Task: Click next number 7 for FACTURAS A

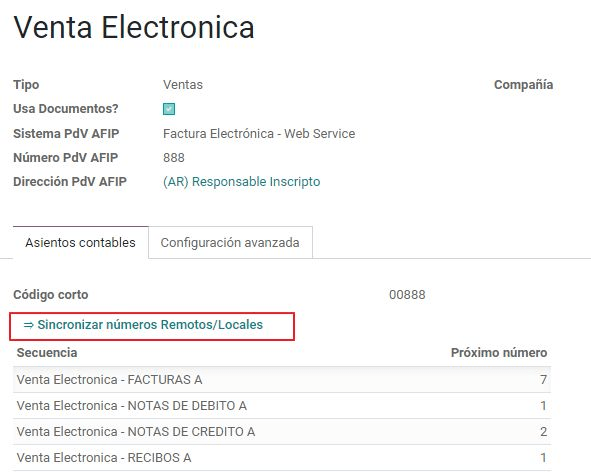Action: [x=543, y=380]
